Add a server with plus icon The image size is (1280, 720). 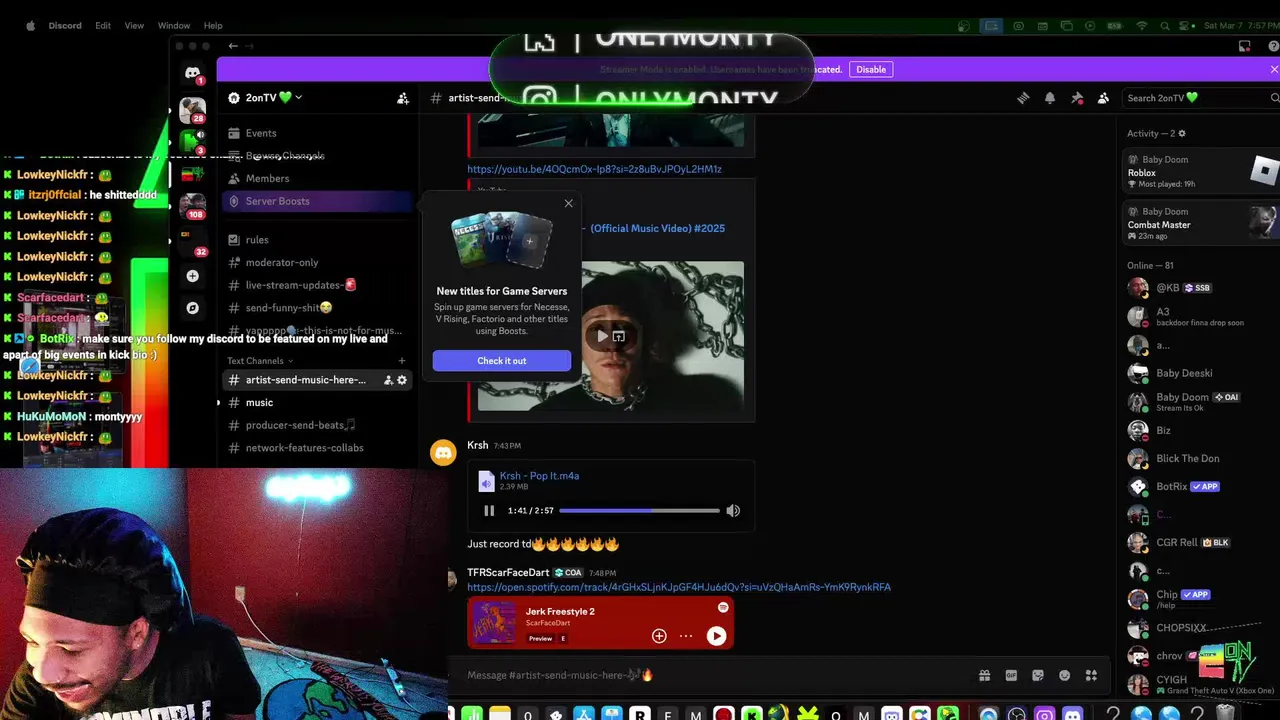pyautogui.click(x=193, y=276)
